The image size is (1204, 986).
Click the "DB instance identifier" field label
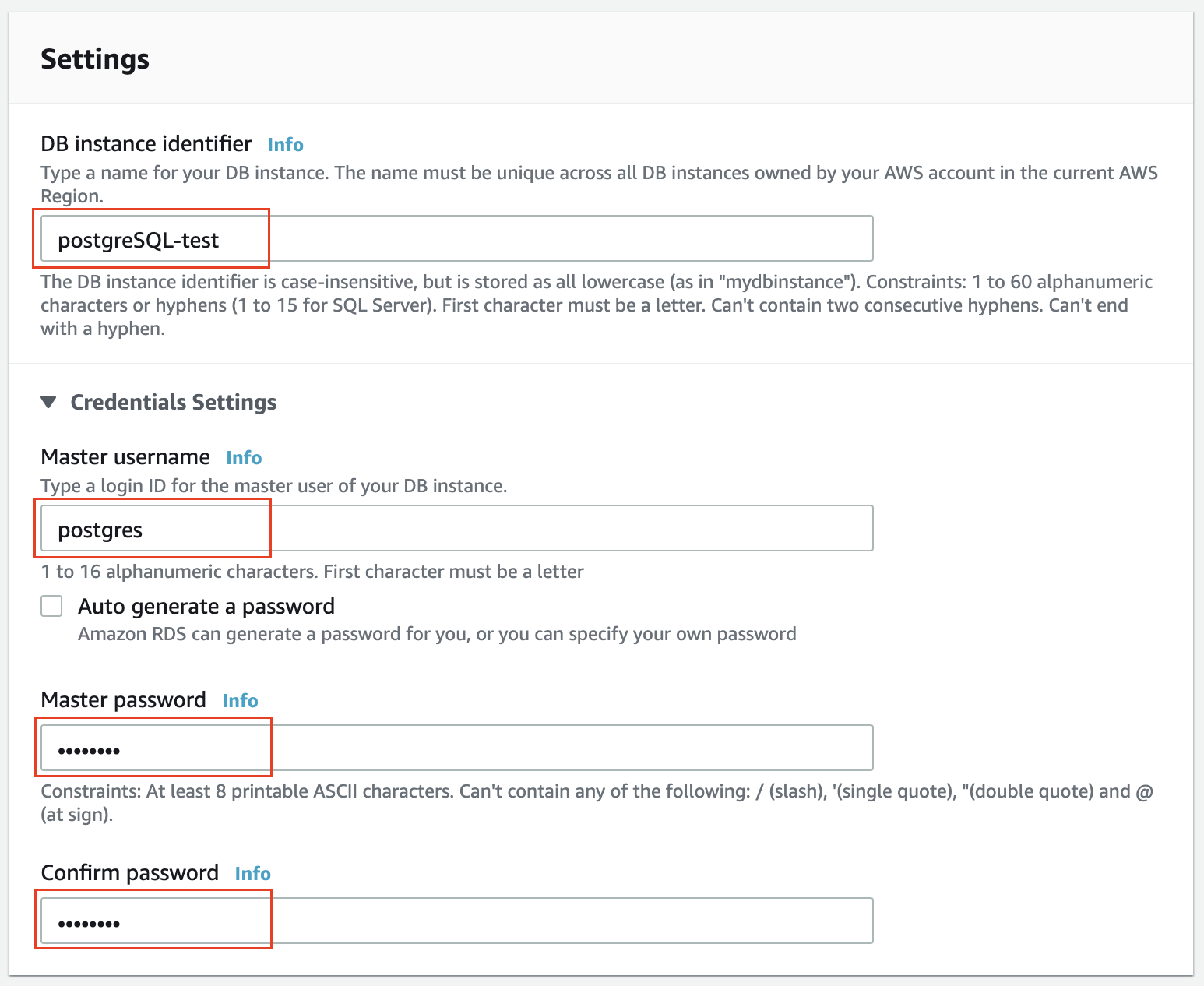click(x=146, y=144)
